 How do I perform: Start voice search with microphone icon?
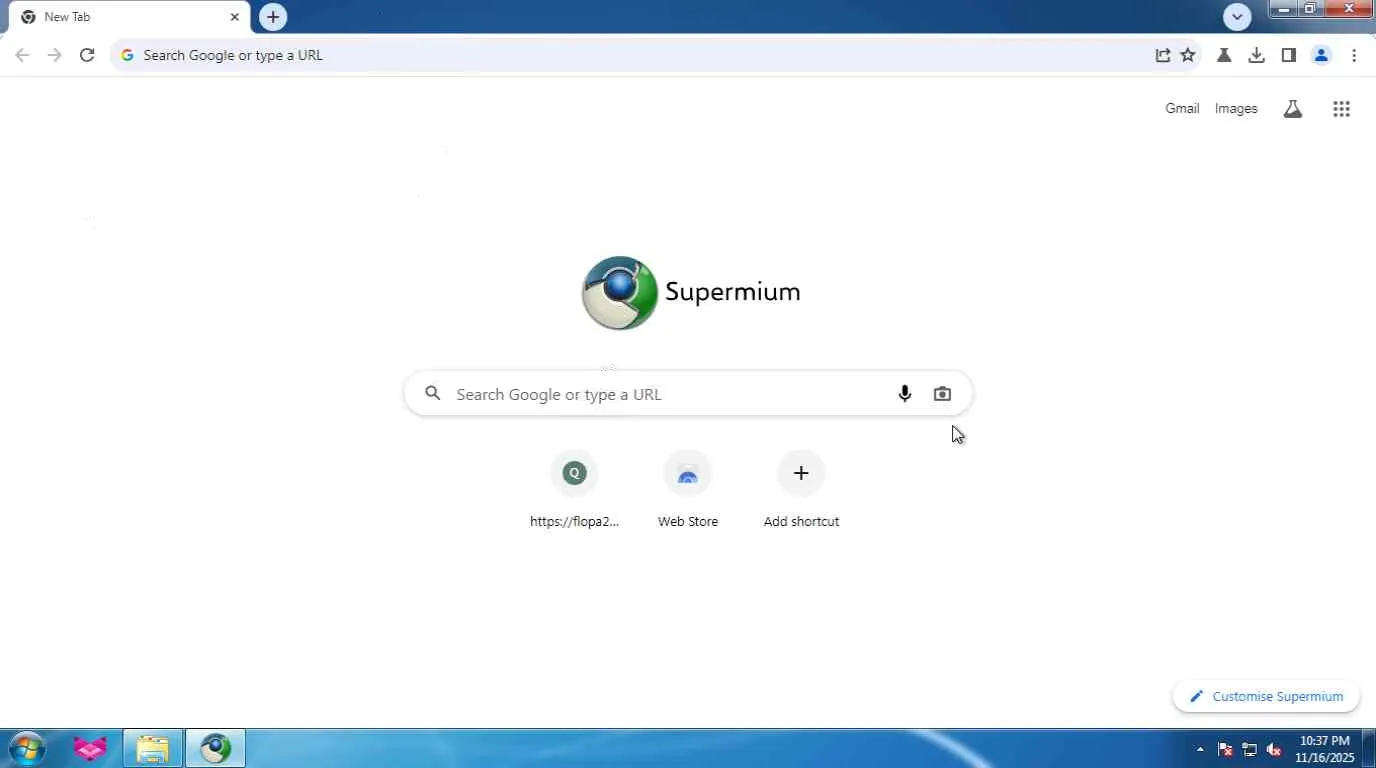(x=905, y=394)
